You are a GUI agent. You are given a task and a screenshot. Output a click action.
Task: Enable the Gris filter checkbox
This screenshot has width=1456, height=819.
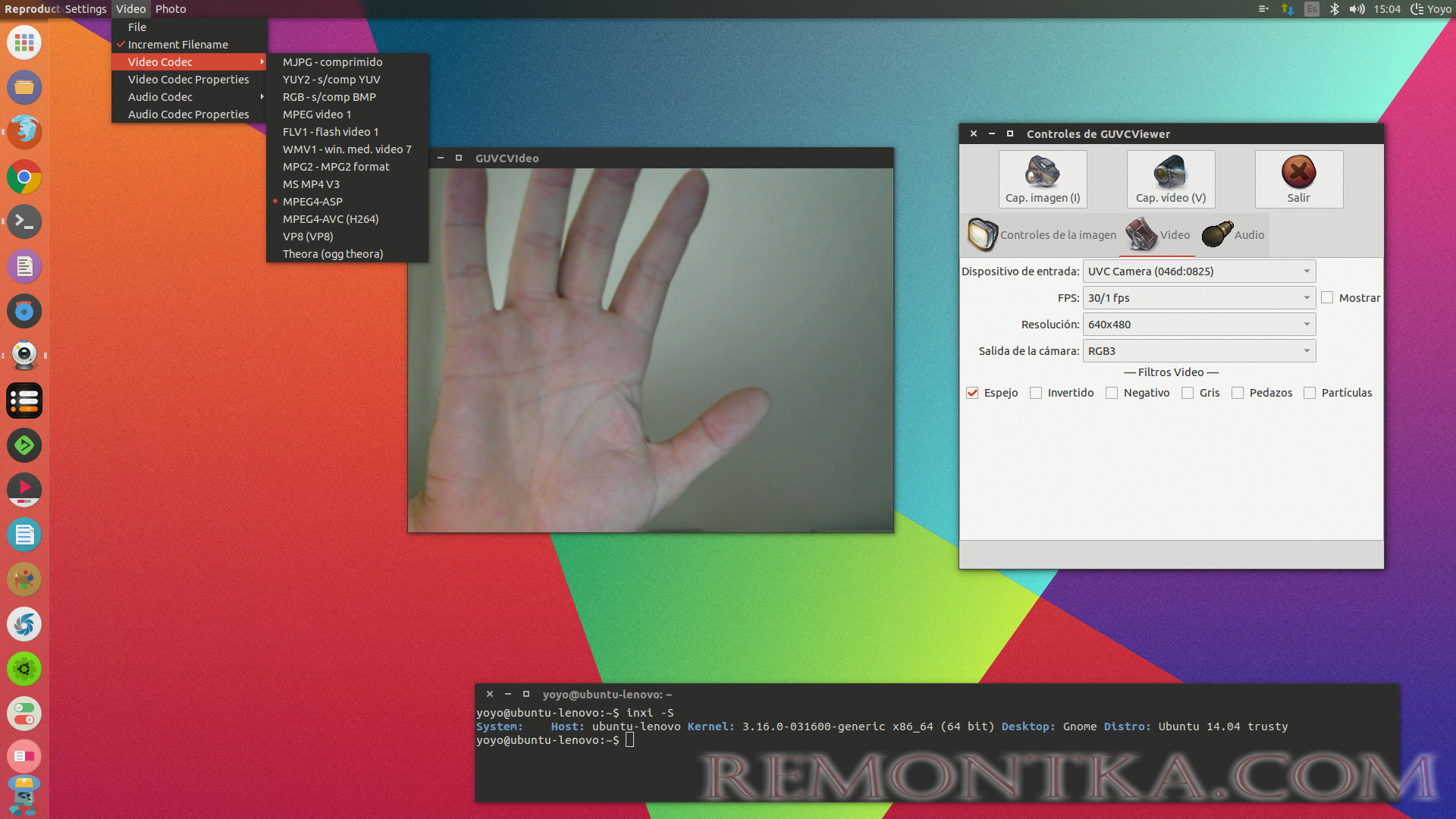click(1188, 393)
